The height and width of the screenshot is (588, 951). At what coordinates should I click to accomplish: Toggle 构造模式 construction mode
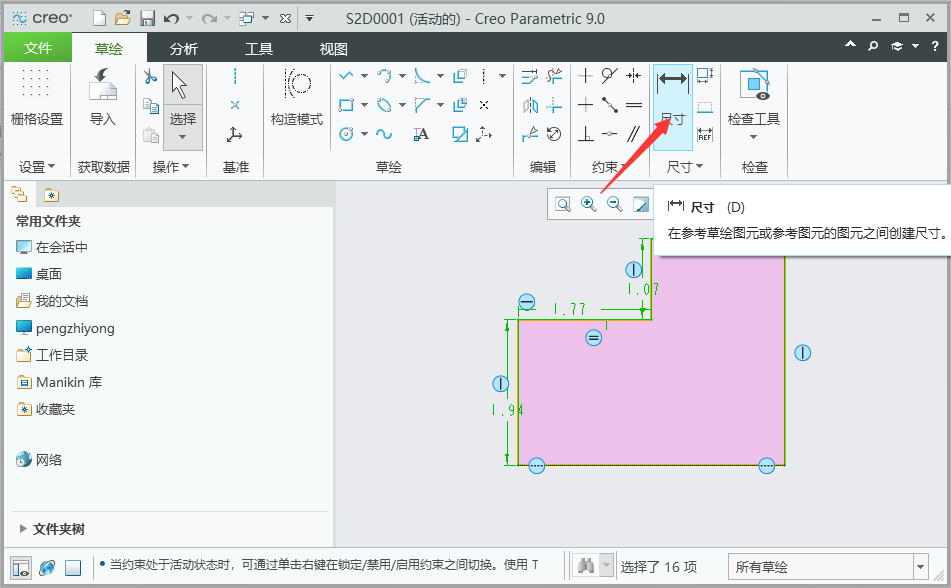[297, 98]
